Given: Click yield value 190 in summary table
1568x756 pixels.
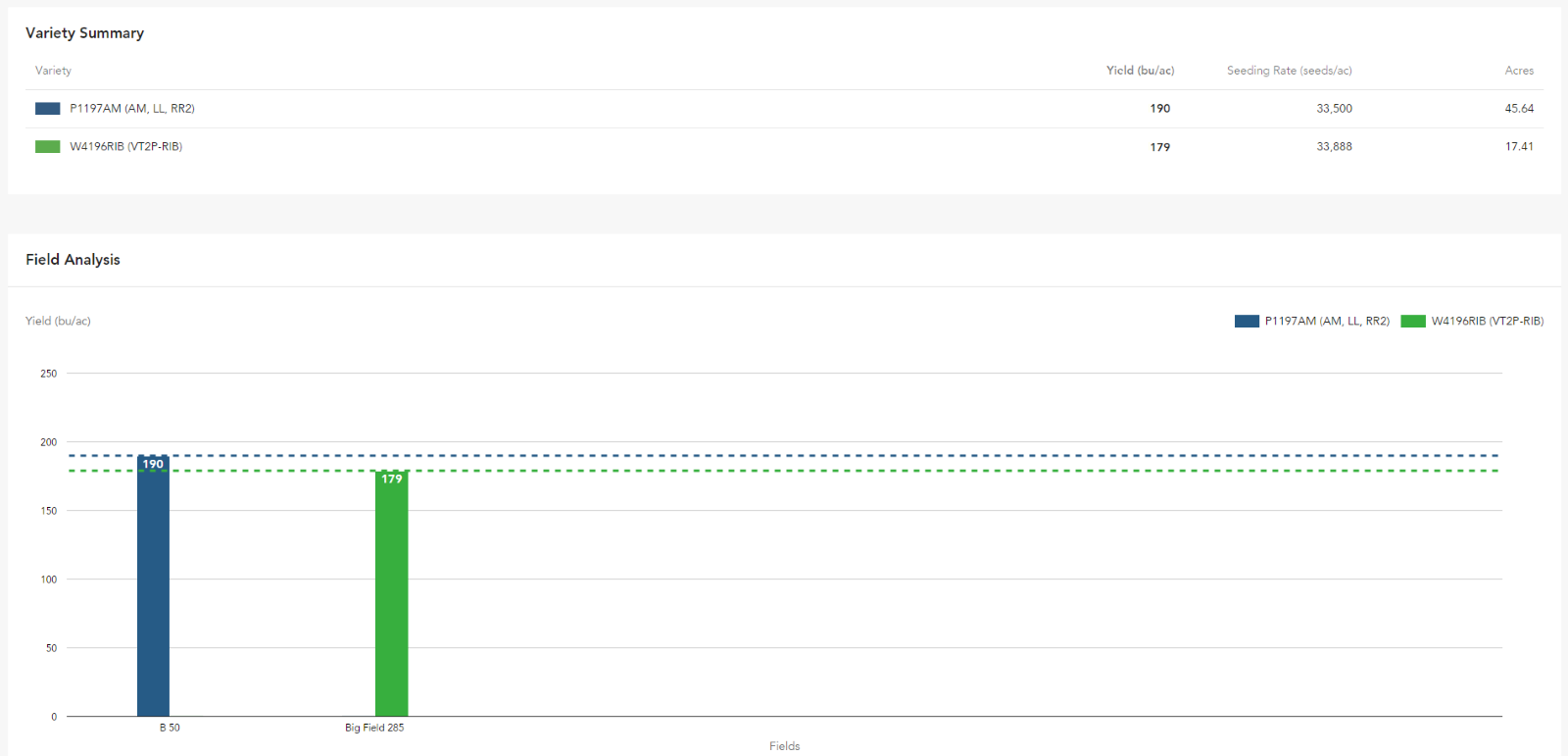Looking at the screenshot, I should (x=1160, y=109).
